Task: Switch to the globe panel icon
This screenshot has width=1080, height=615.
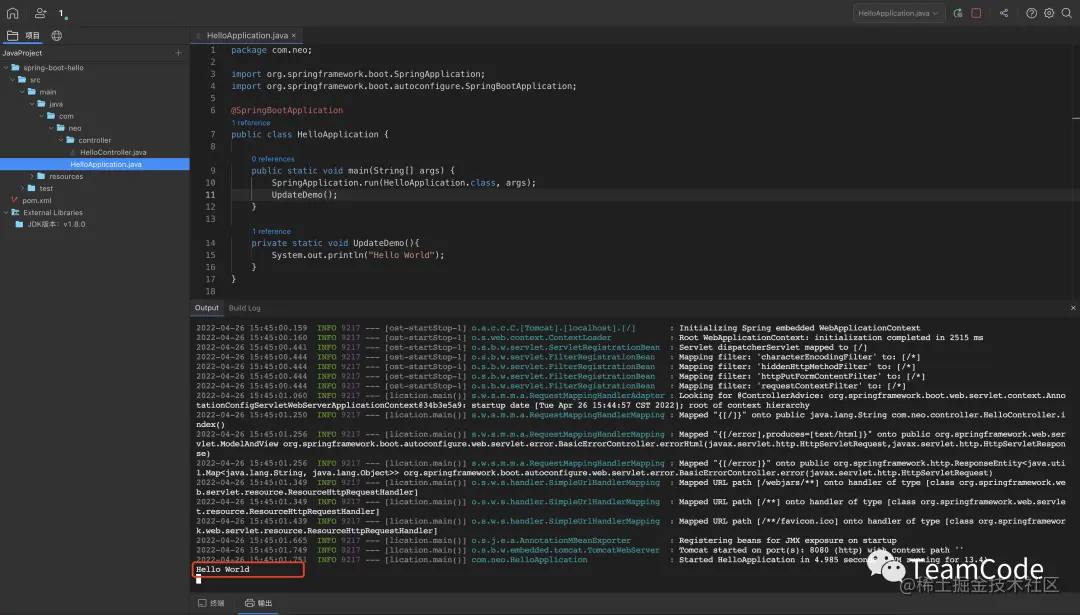Action: pos(56,36)
